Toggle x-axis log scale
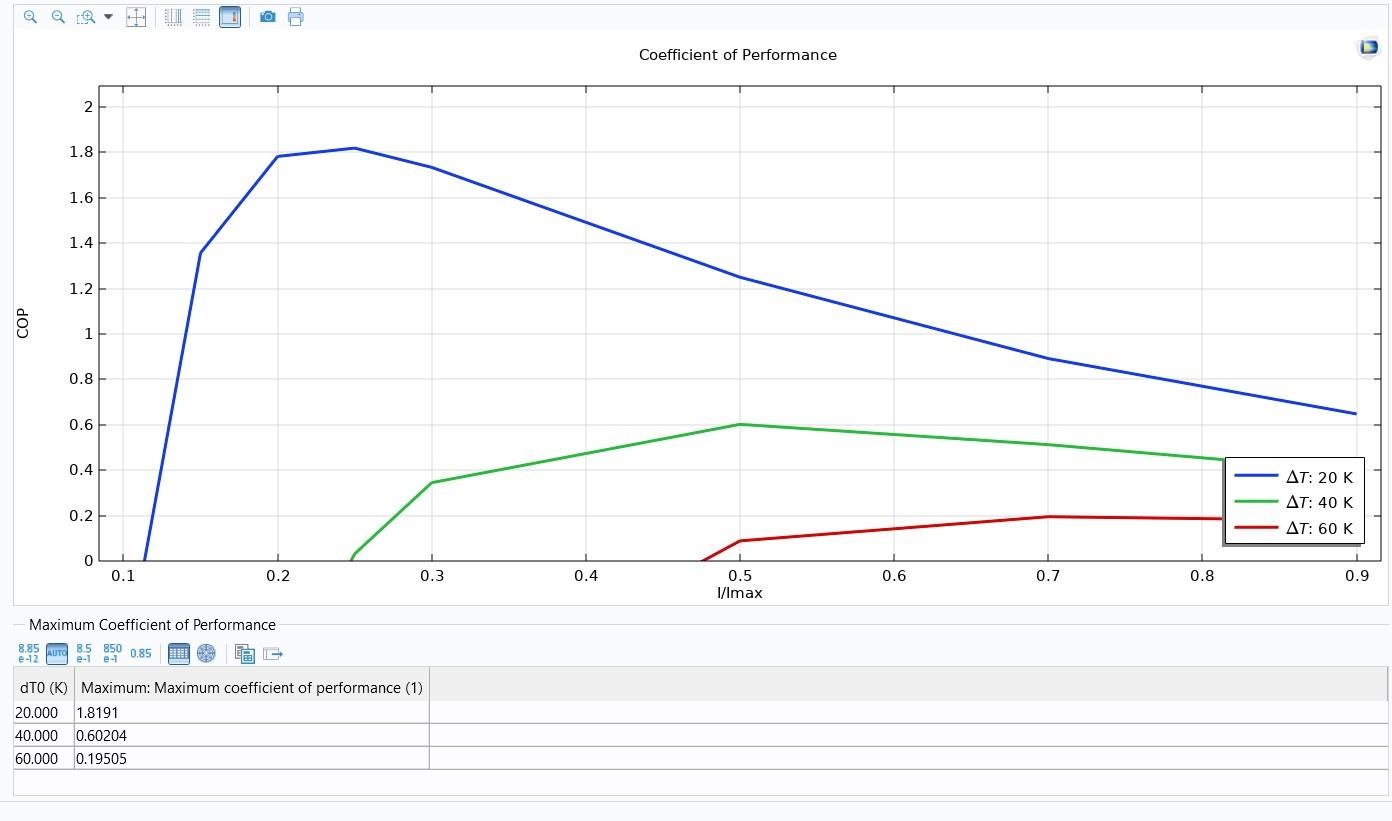The image size is (1392, 821). coord(173,17)
